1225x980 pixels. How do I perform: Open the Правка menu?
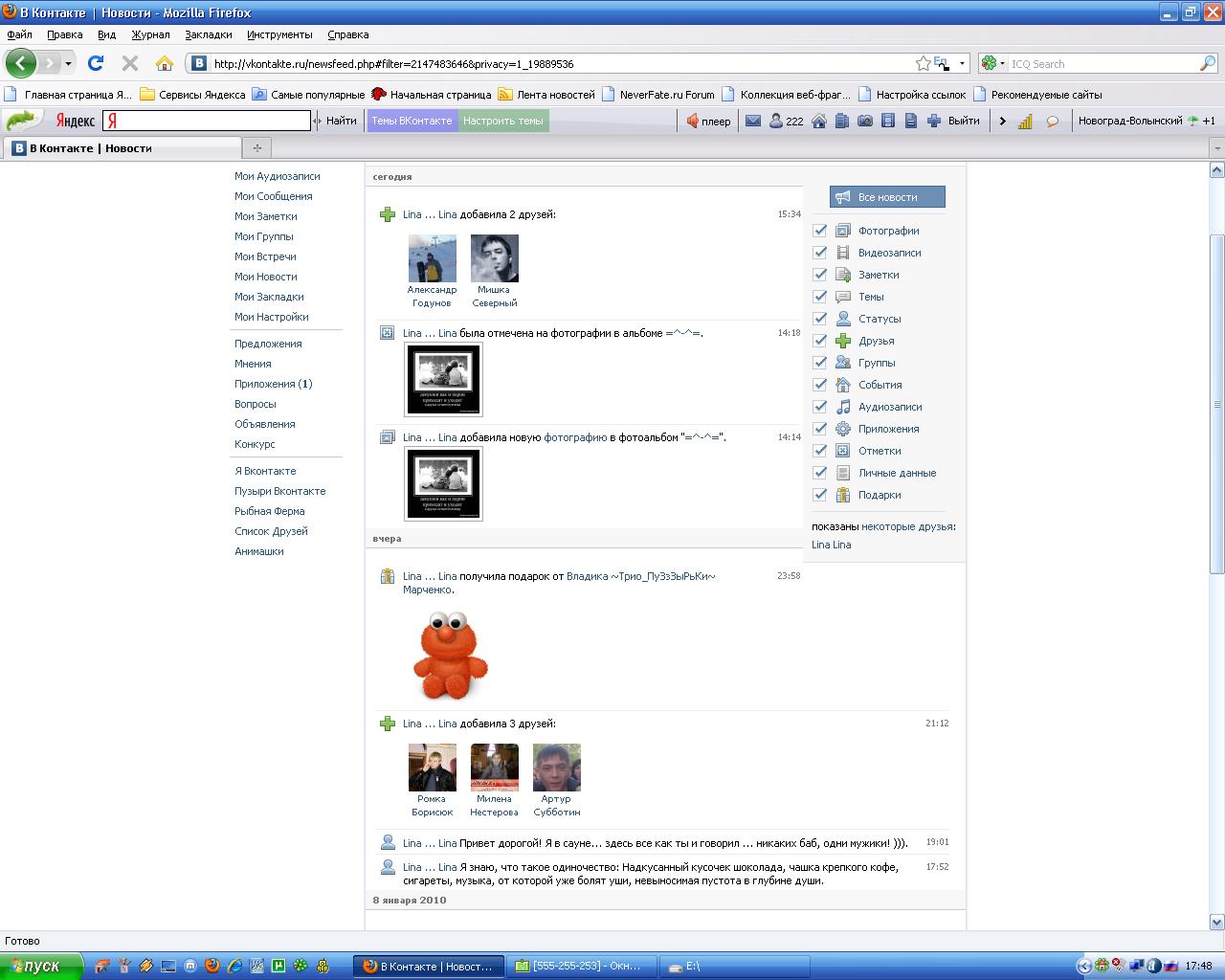click(x=64, y=34)
